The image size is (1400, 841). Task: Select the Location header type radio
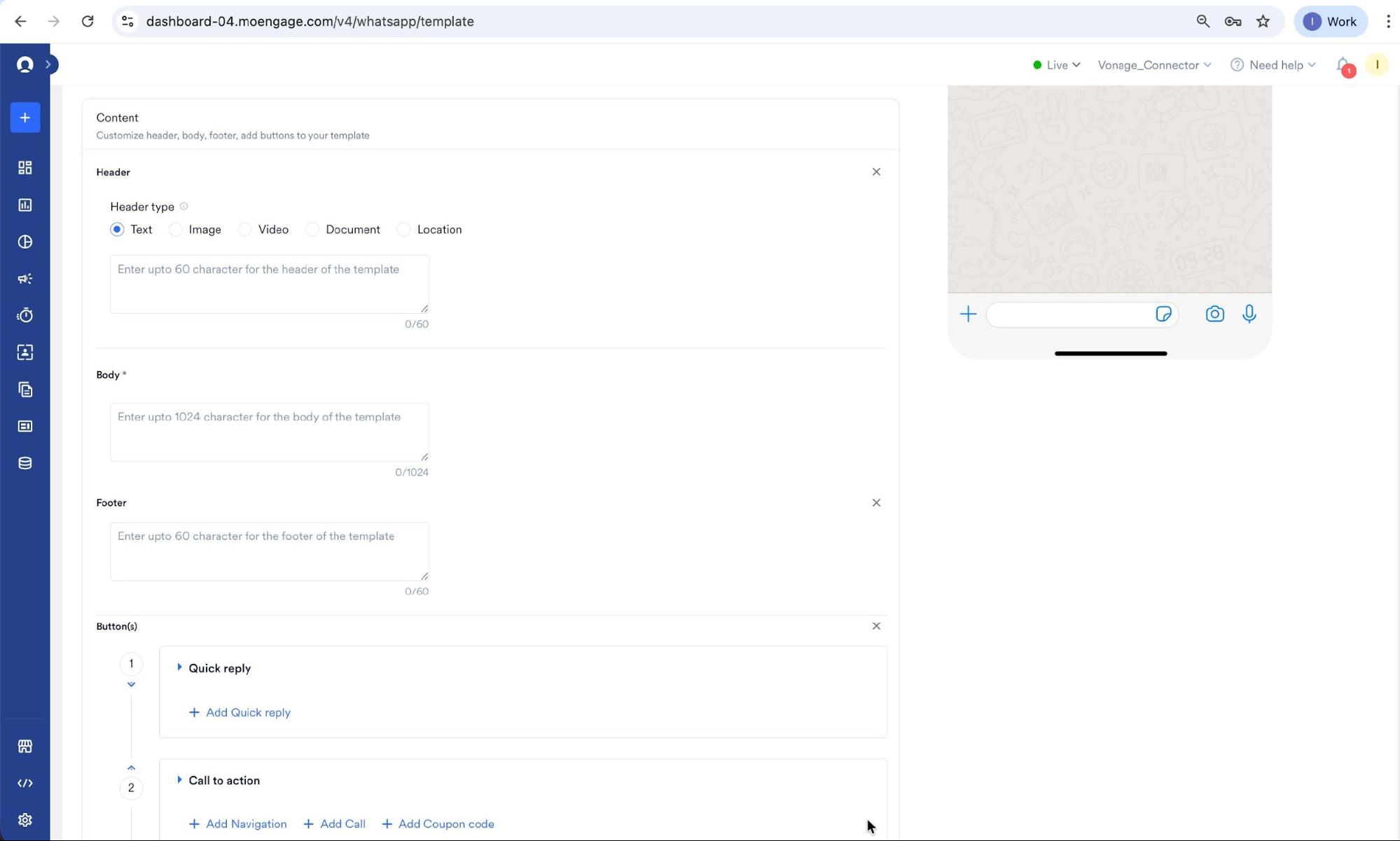tap(403, 230)
